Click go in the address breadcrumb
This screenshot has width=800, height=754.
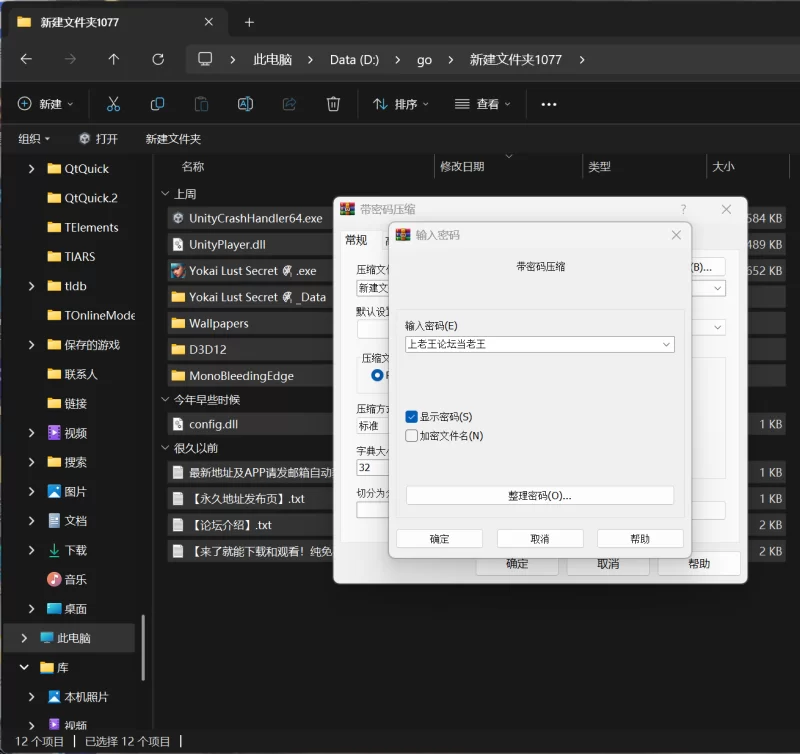point(424,60)
